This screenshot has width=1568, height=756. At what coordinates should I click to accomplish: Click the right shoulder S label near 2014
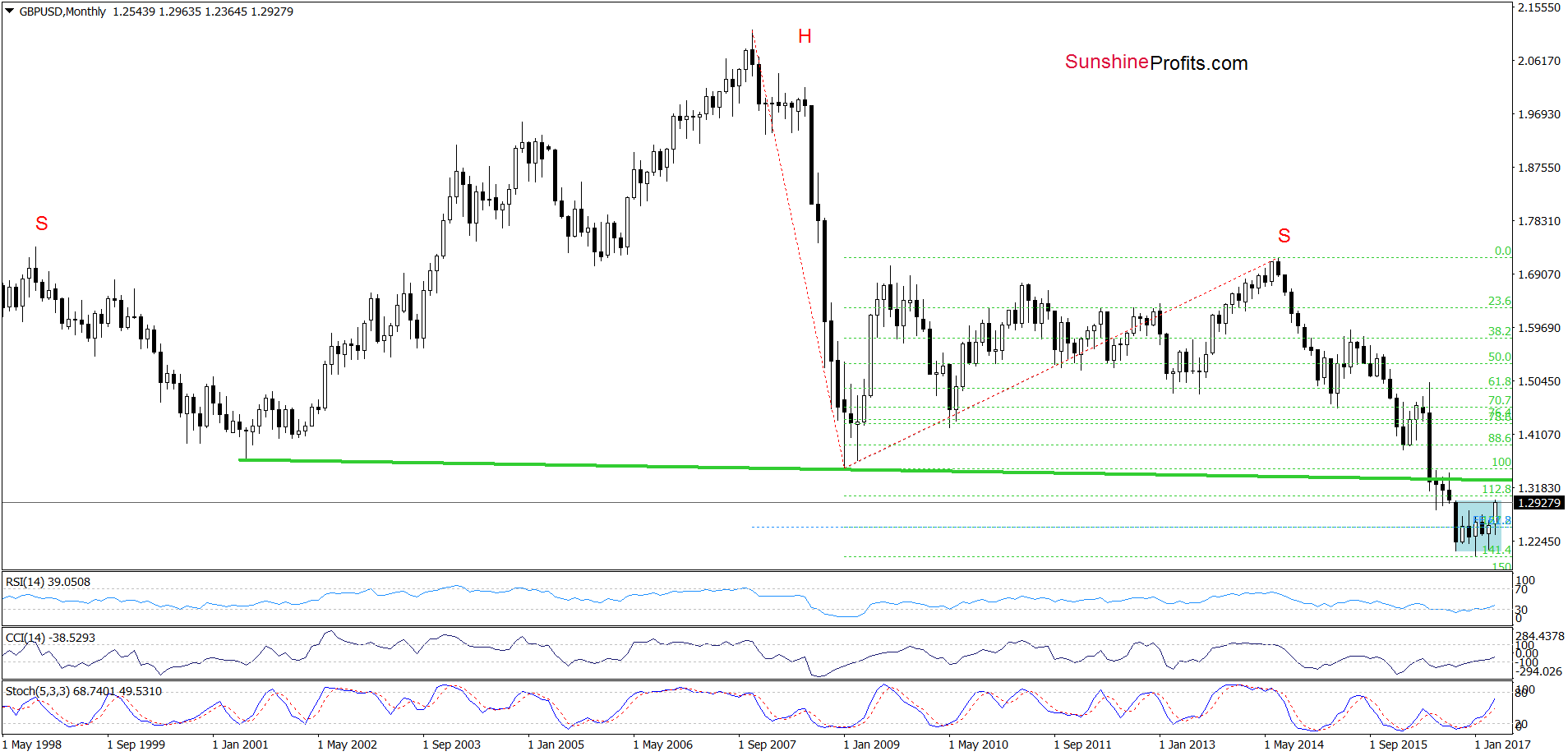click(x=1284, y=236)
